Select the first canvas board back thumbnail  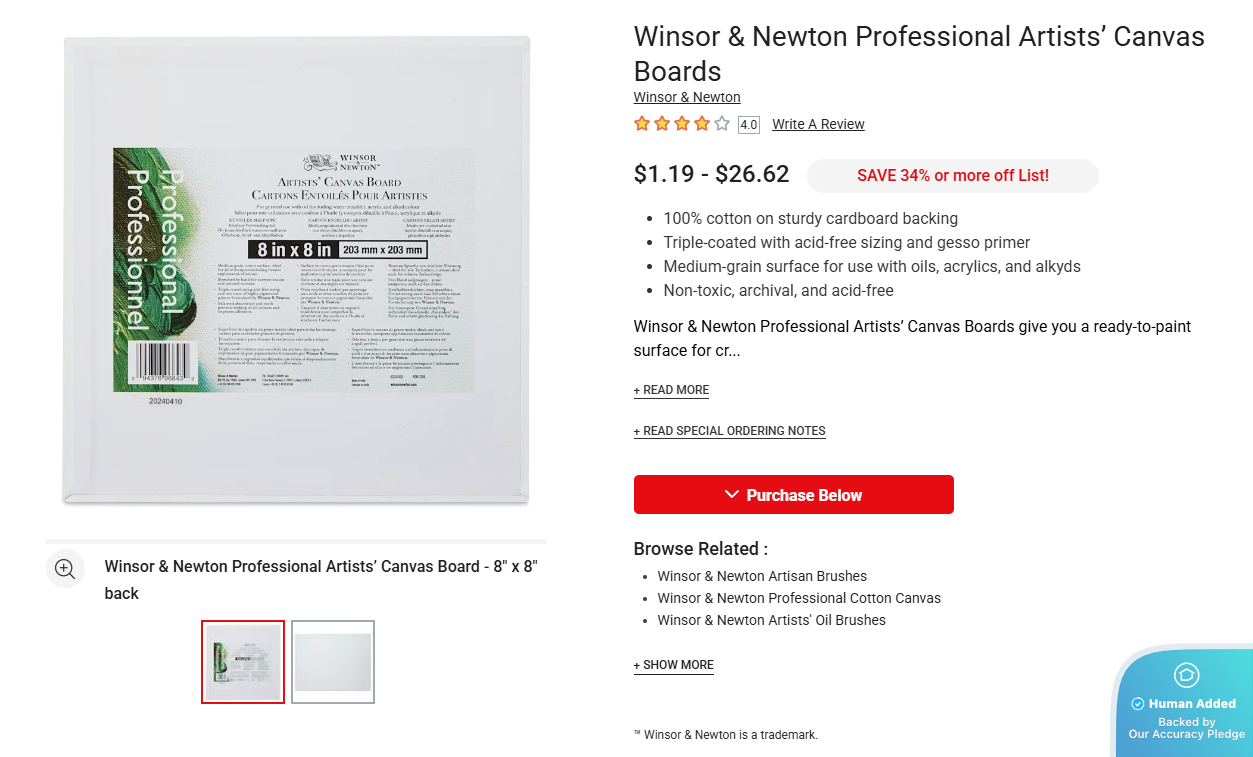tap(243, 662)
